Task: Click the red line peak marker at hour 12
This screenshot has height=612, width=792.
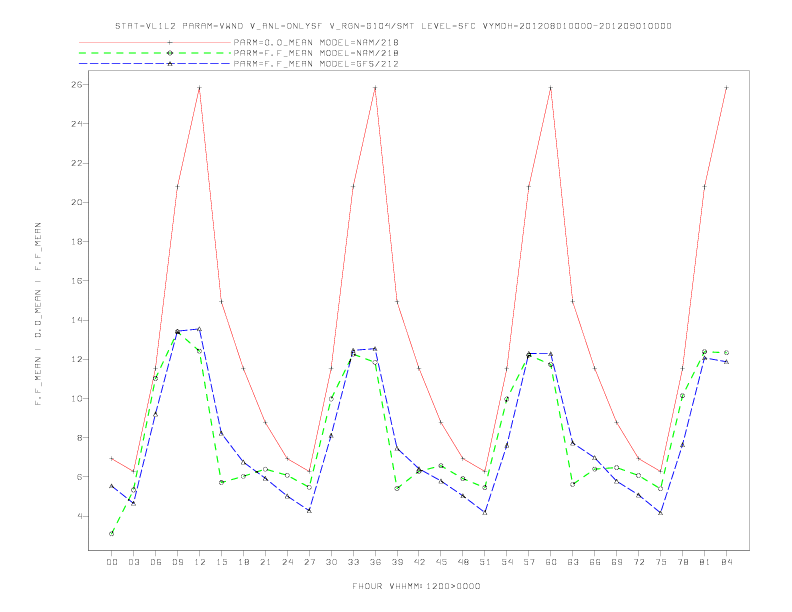Action: pos(200,88)
